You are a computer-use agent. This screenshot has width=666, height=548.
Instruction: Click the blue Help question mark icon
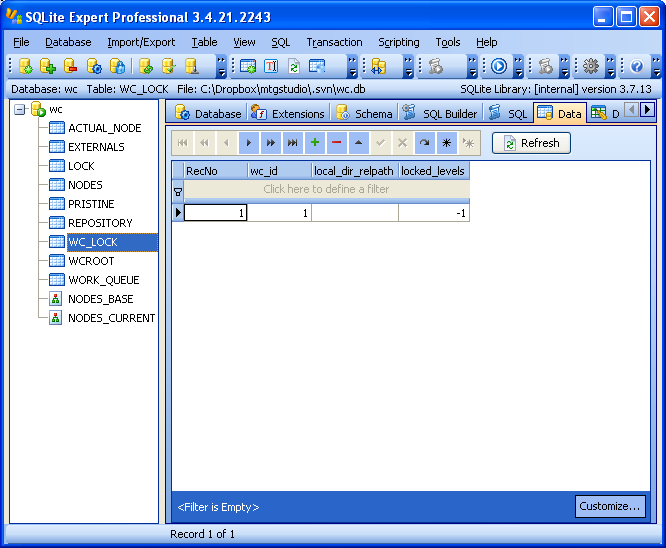(637, 66)
